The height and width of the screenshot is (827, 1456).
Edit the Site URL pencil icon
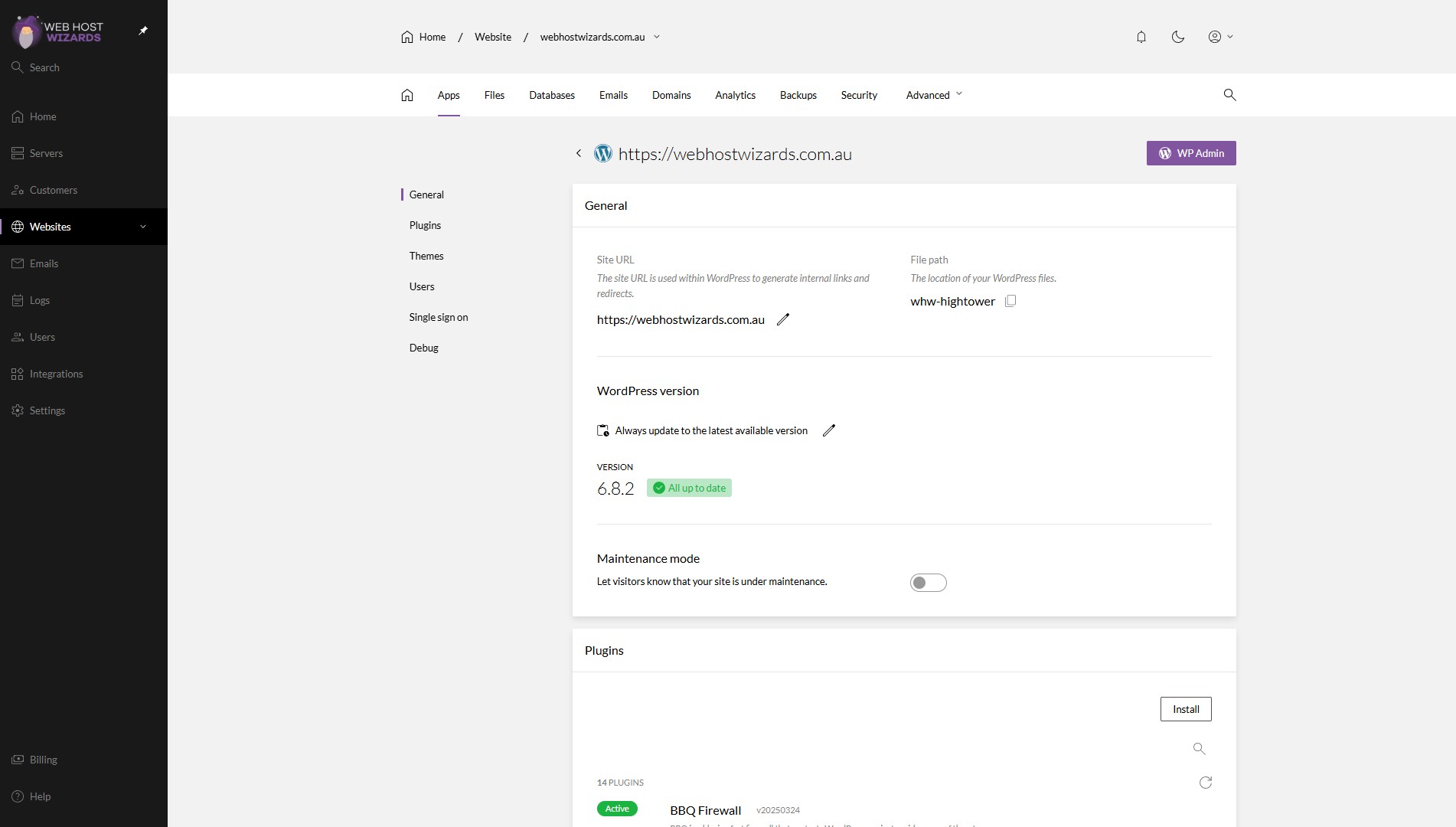point(782,320)
